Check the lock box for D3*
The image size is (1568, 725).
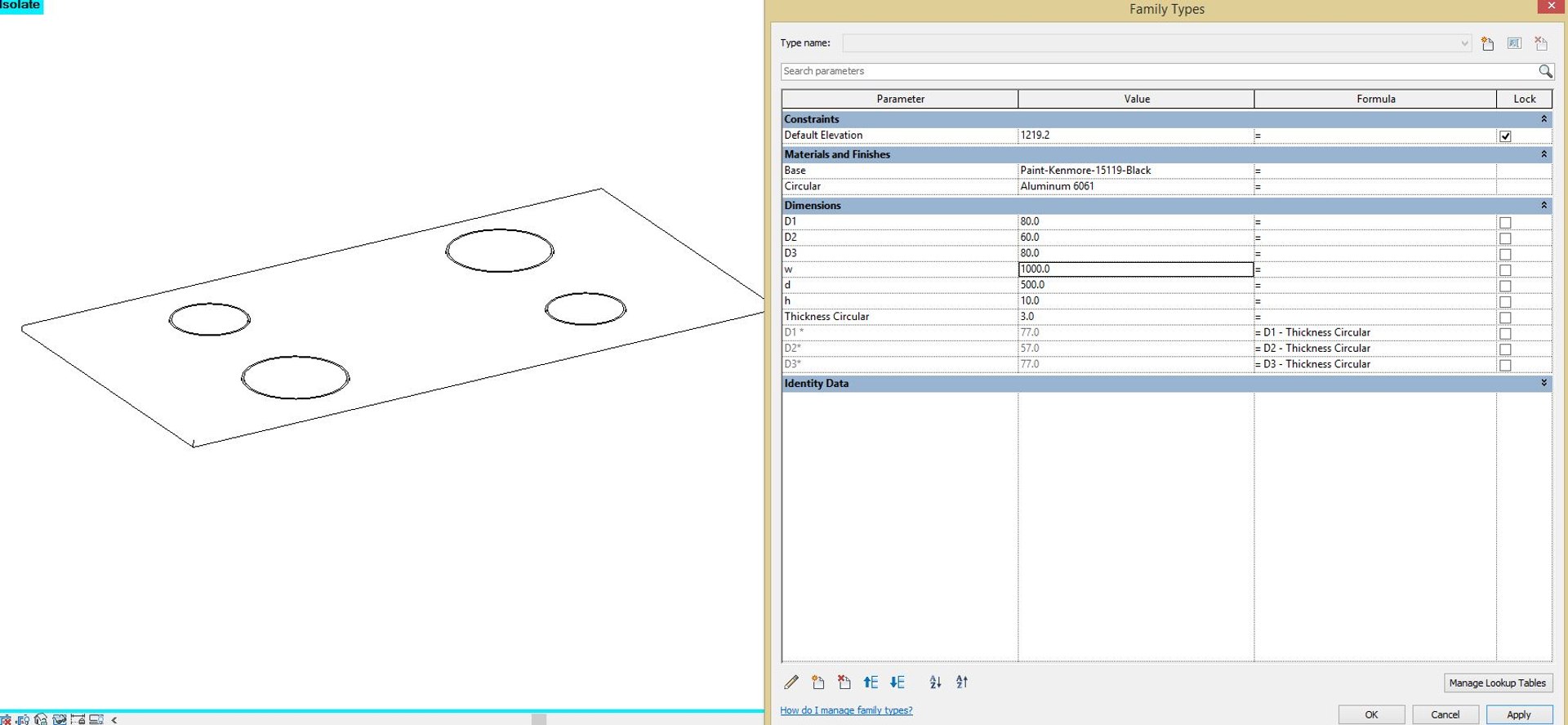[x=1505, y=366]
